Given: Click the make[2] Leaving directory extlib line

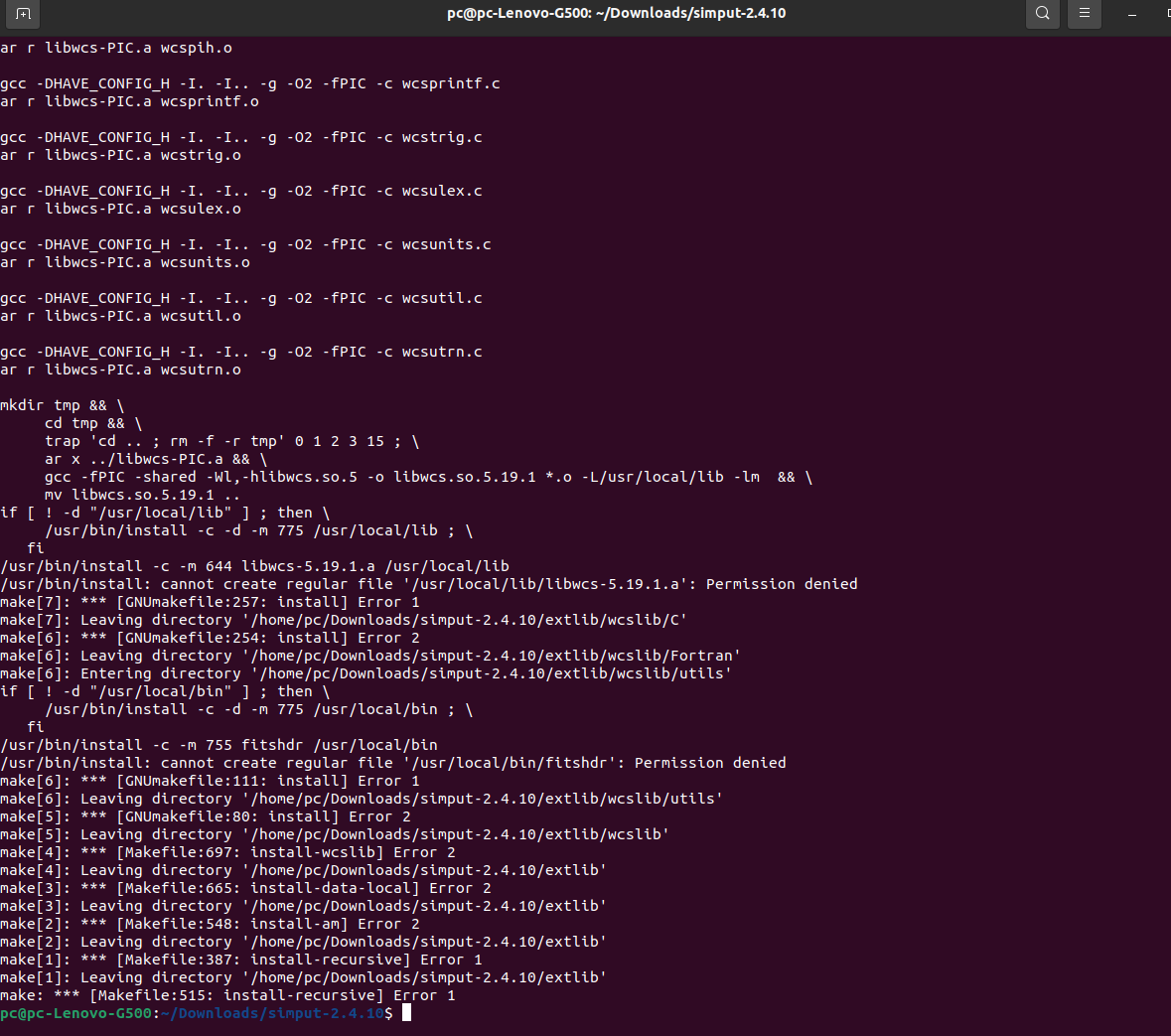Looking at the screenshot, I should pyautogui.click(x=303, y=942).
